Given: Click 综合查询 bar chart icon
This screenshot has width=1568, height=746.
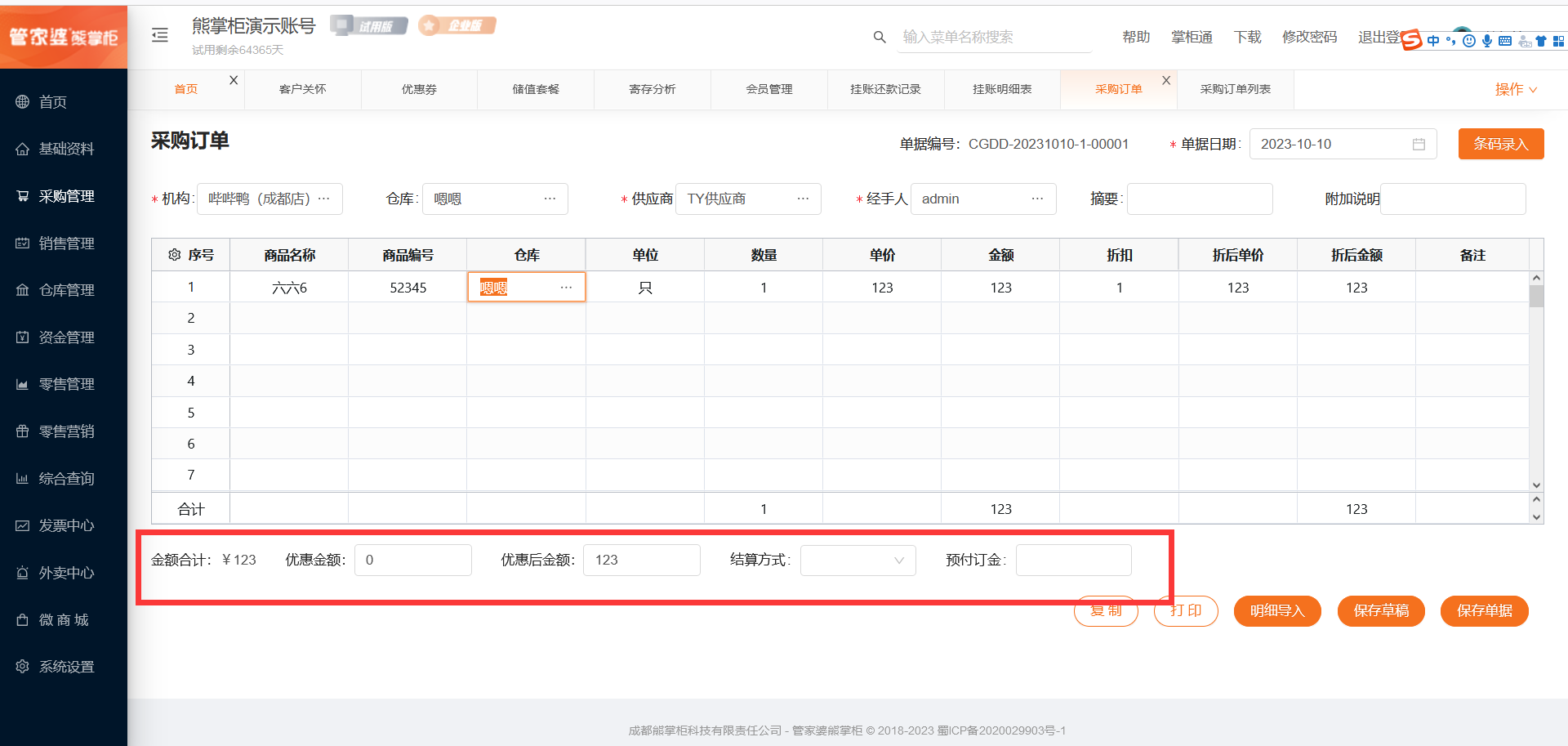Looking at the screenshot, I should [23, 479].
